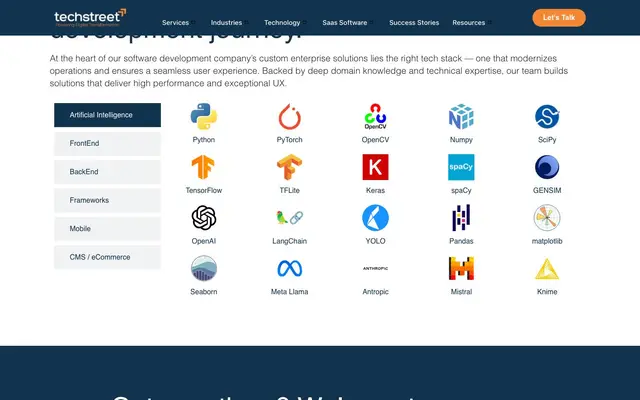
Task: Switch to the BackEnd tab
Action: pos(107,172)
